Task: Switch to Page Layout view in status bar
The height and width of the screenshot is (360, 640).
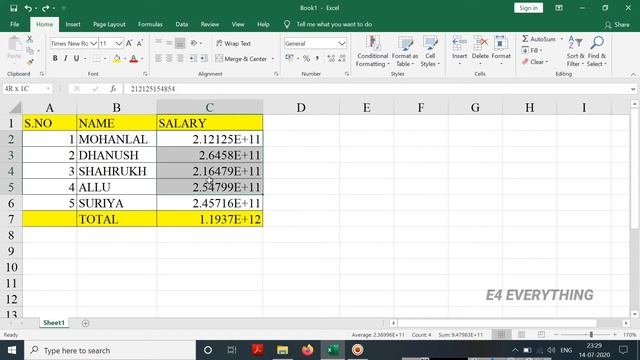Action: (x=521, y=335)
